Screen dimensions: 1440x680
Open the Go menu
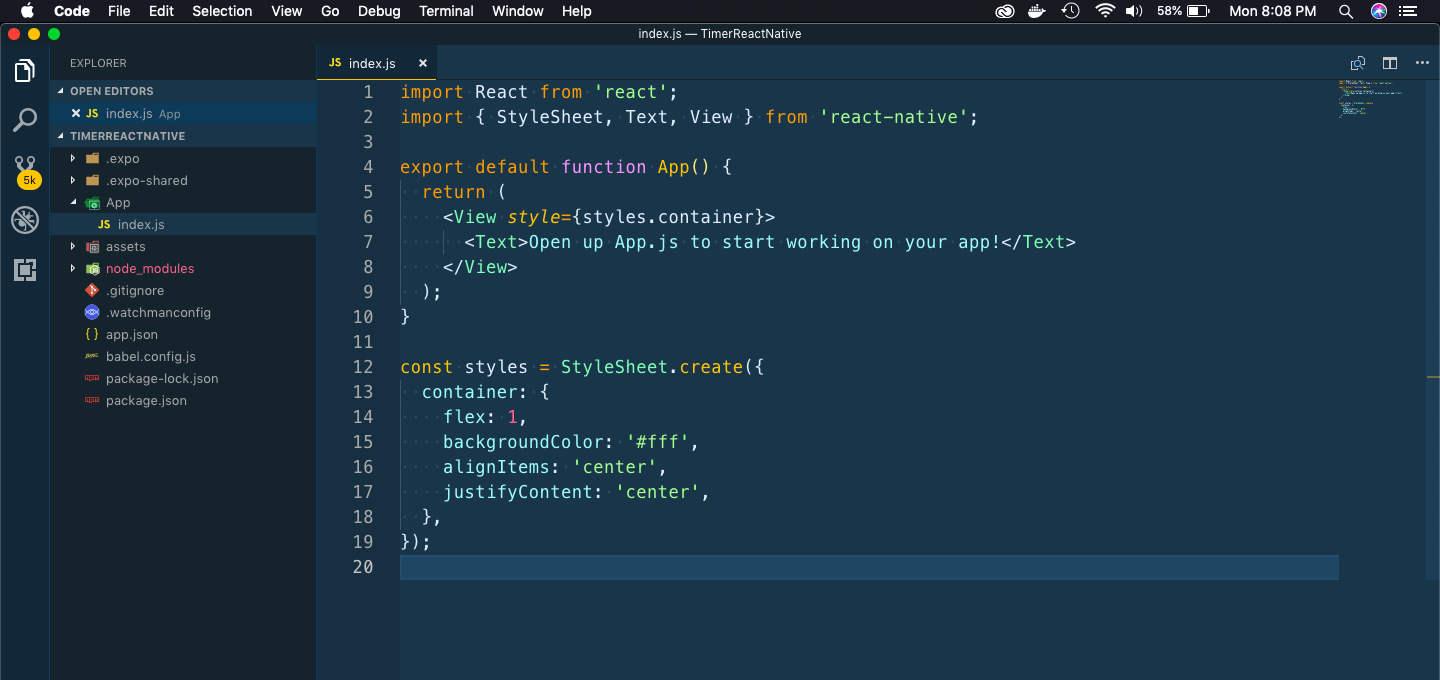point(331,11)
